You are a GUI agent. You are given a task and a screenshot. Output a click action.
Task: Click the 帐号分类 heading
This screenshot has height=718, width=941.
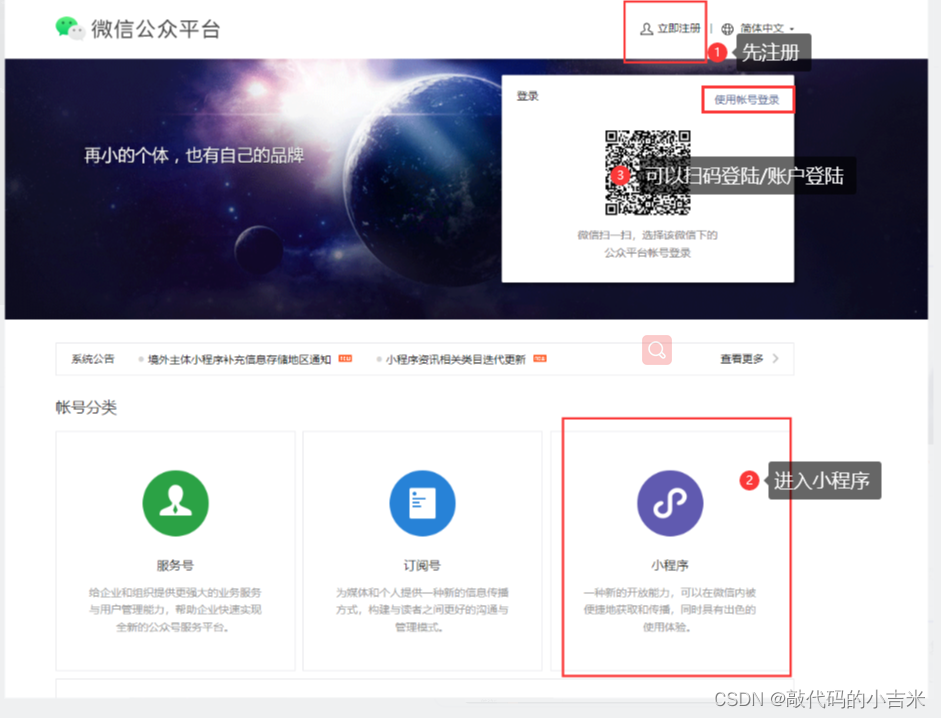pyautogui.click(x=86, y=407)
